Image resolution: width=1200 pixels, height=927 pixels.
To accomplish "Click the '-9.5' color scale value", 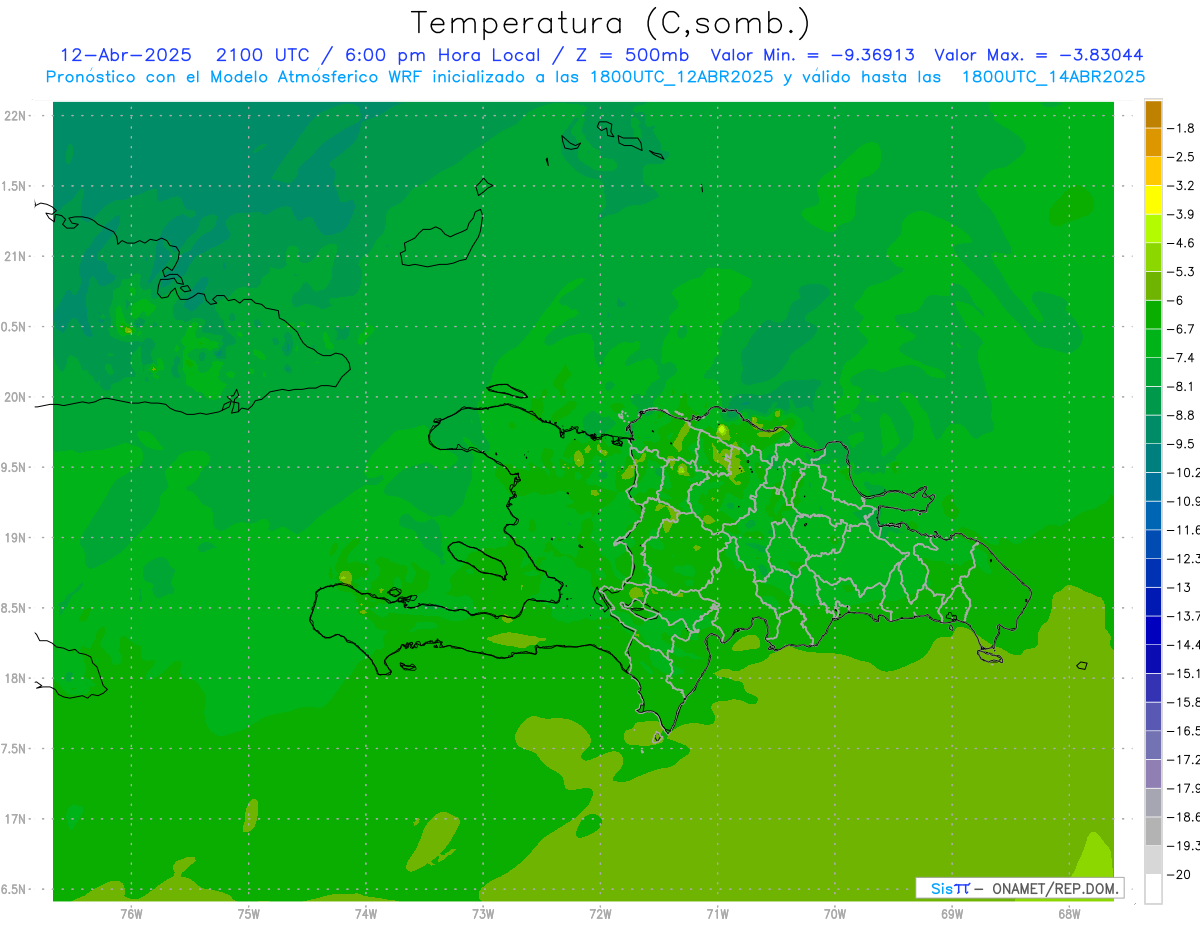I will click(1181, 443).
